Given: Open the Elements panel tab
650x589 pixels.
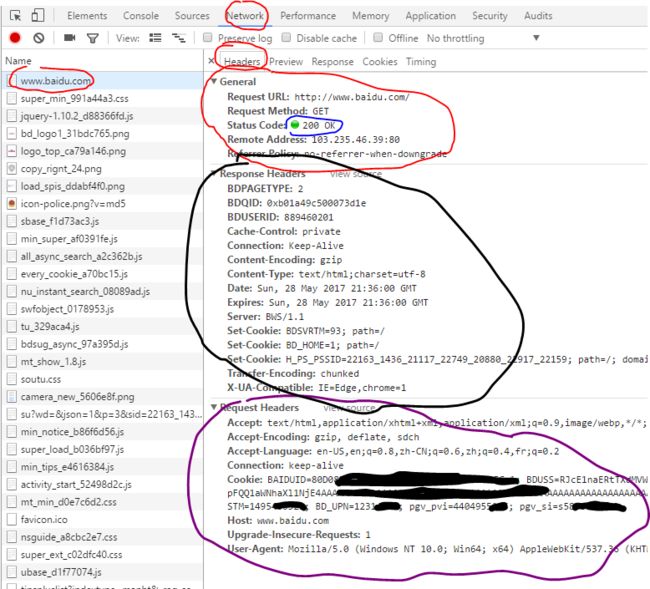Looking at the screenshot, I should 87,16.
